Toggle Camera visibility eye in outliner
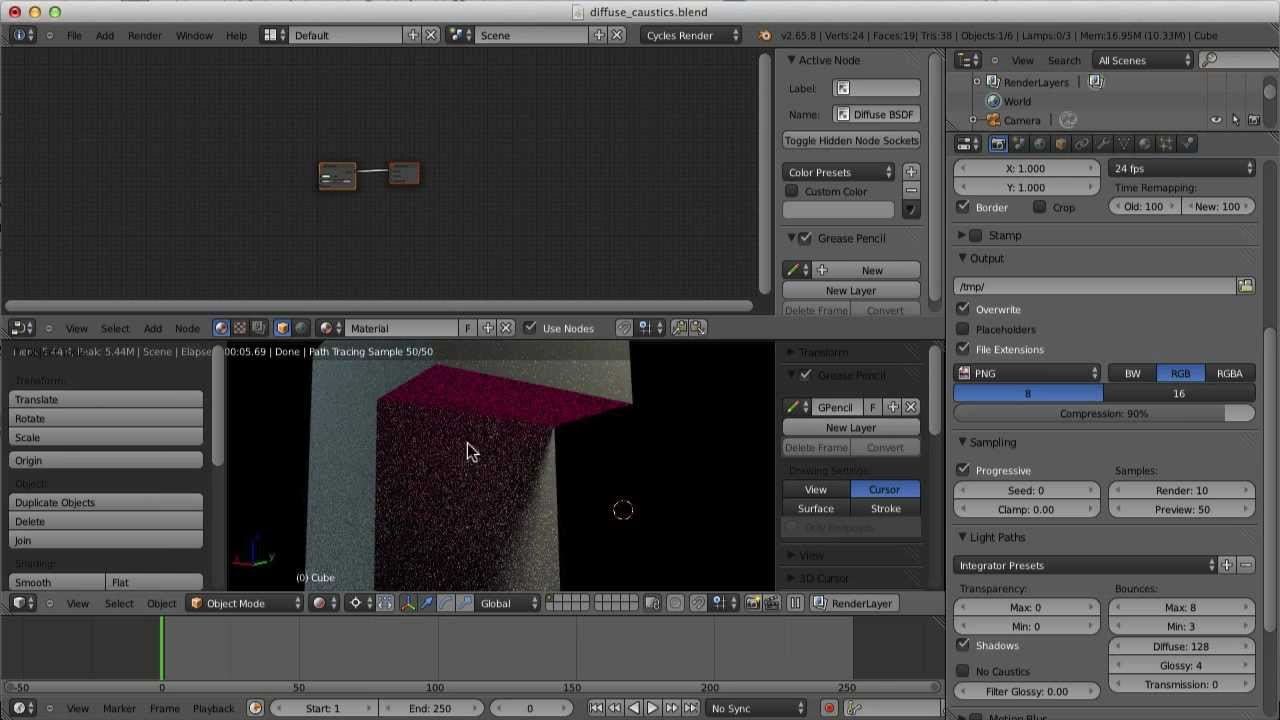The image size is (1280, 720). click(x=1216, y=120)
